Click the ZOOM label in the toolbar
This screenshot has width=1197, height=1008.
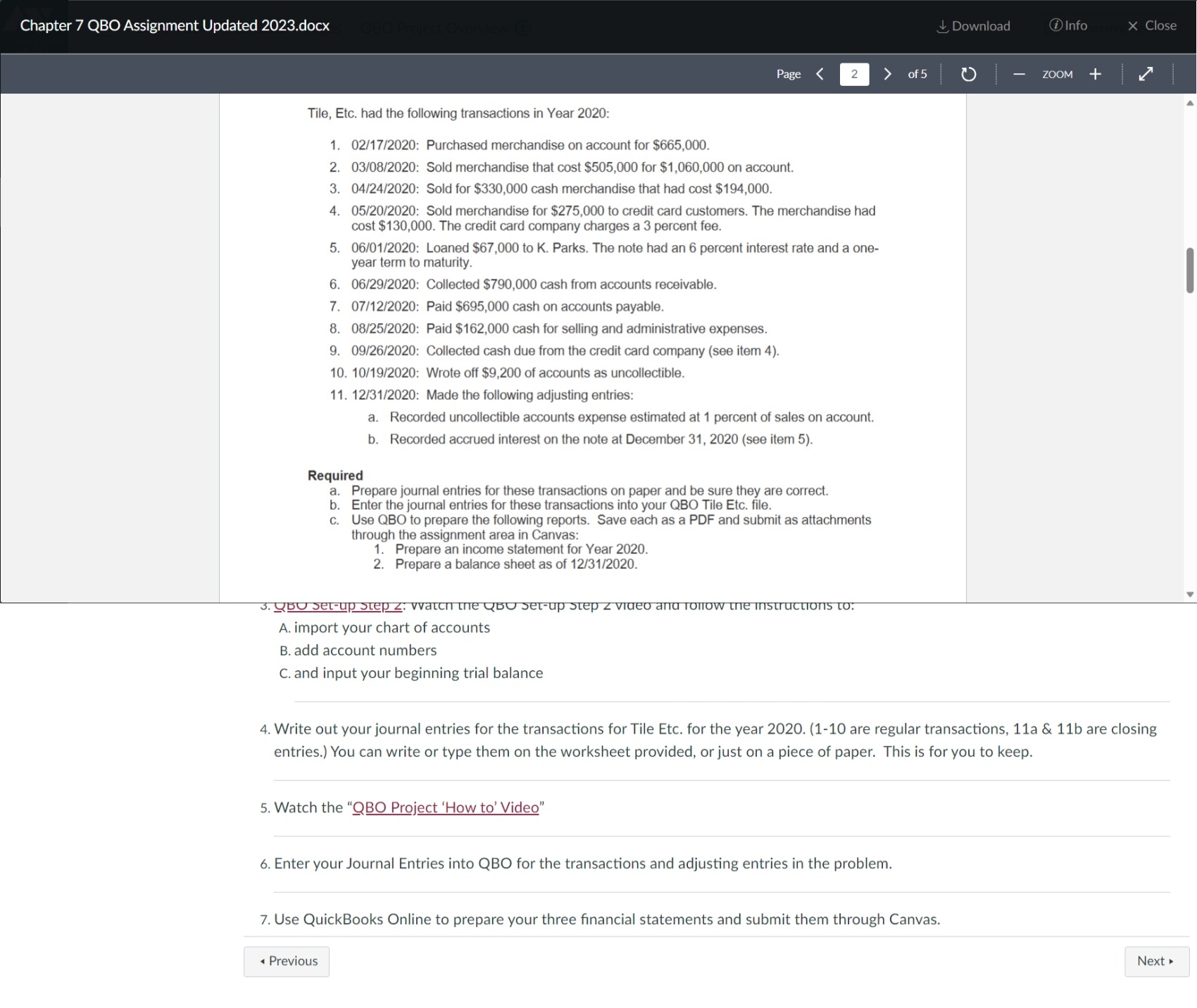point(1057,75)
